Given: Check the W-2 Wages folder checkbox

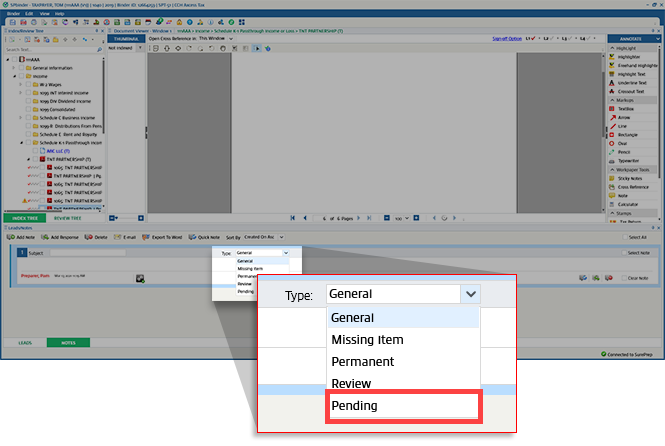Looking at the screenshot, I should [x=27, y=84].
